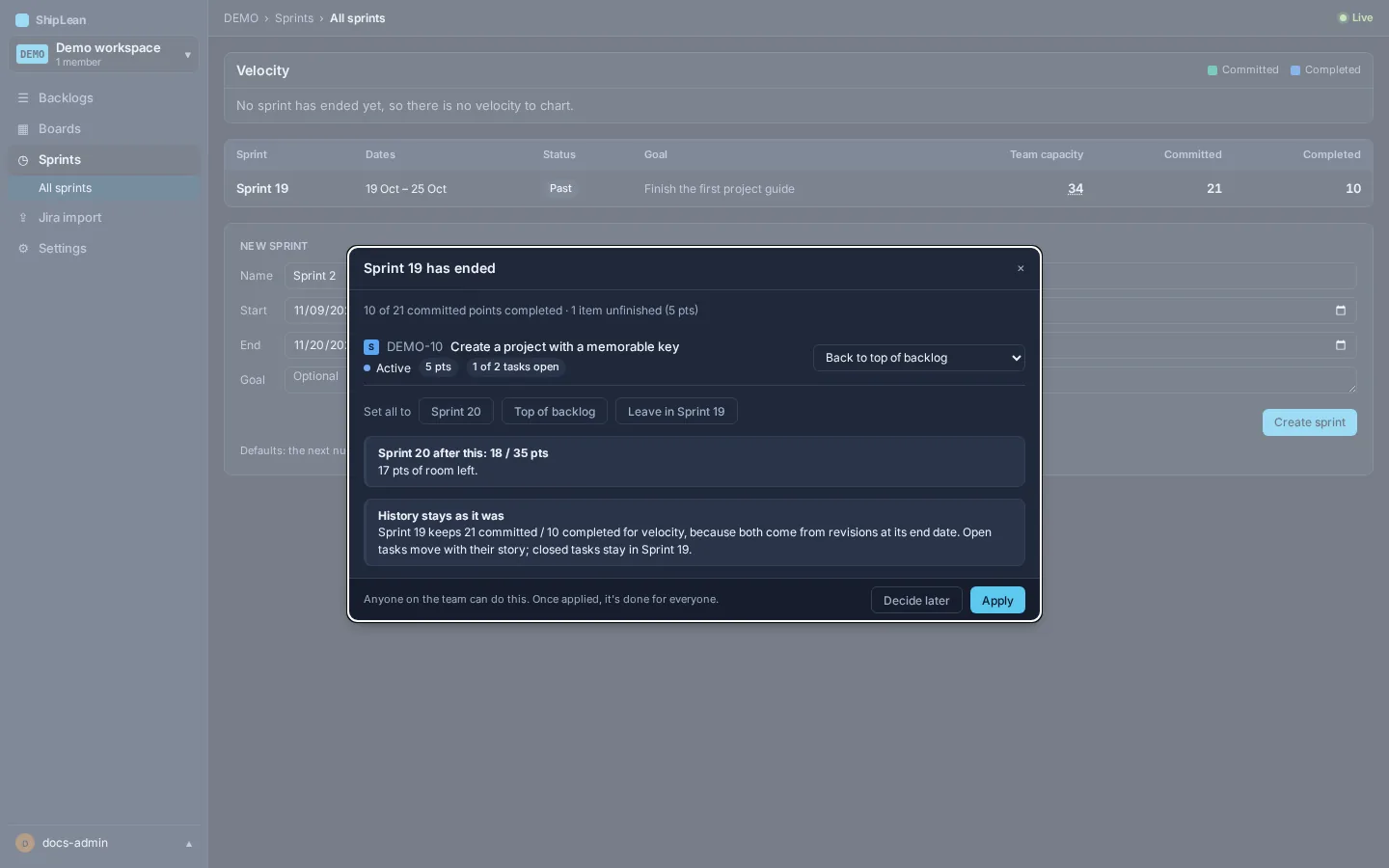Choose Leave in Sprint 19
Viewport: 1389px width, 868px height.
click(x=676, y=412)
